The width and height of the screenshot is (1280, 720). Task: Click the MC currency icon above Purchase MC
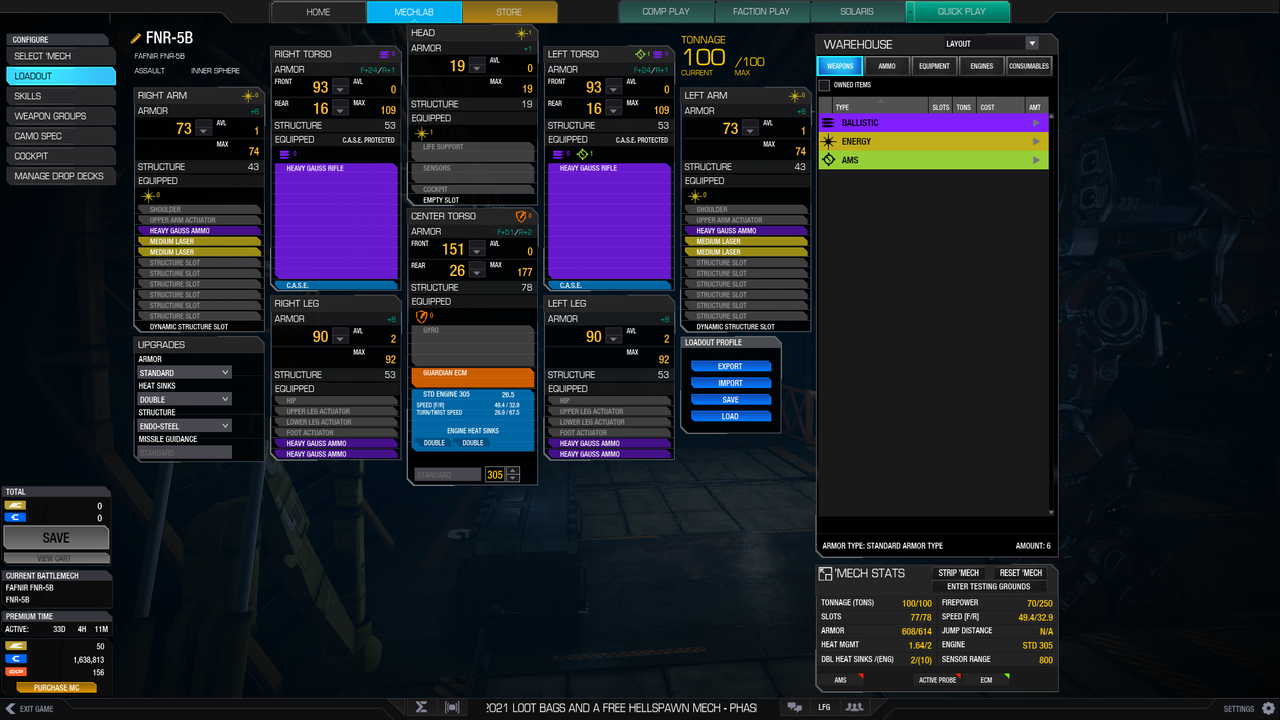coord(15,646)
